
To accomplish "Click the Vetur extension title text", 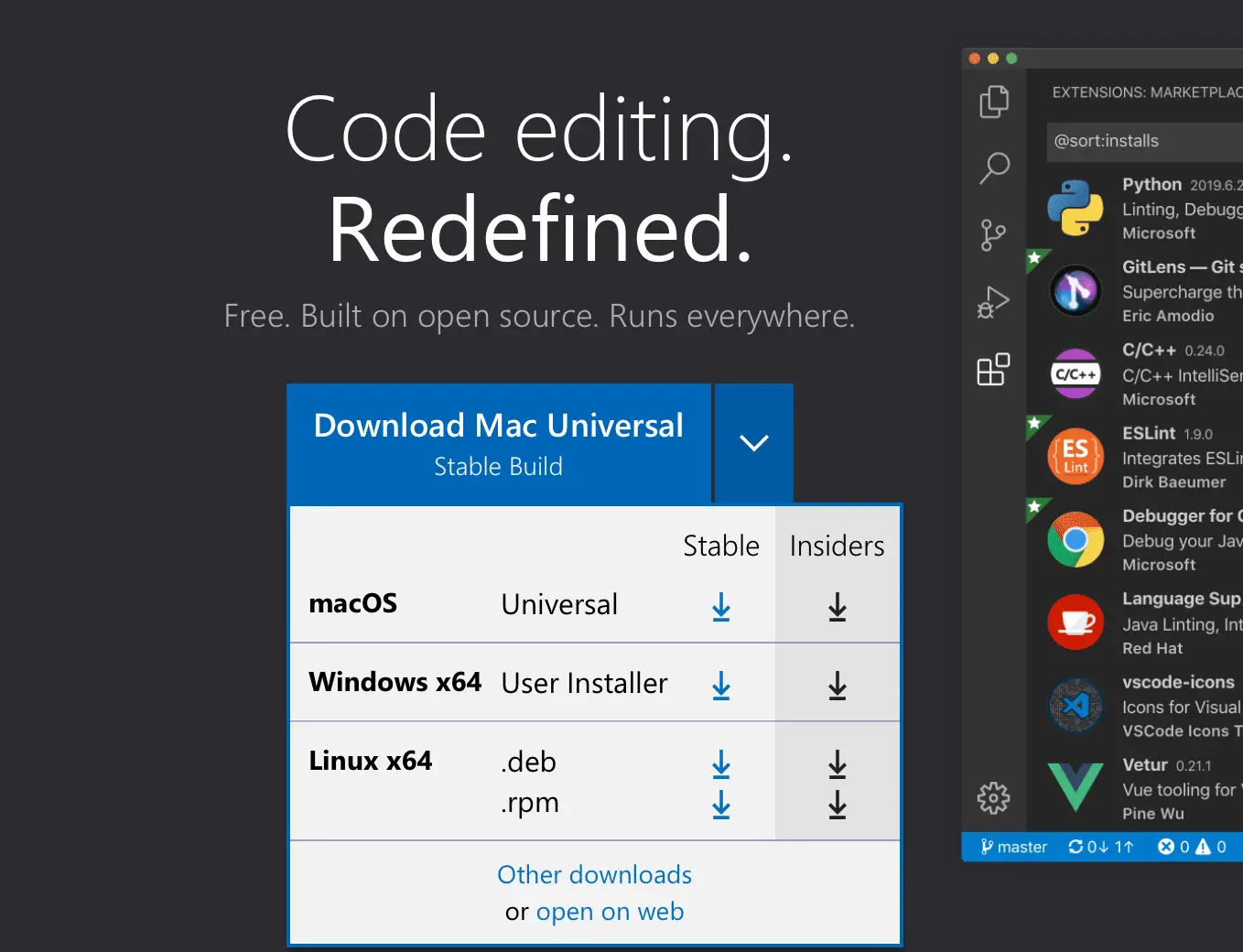I will click(1145, 764).
